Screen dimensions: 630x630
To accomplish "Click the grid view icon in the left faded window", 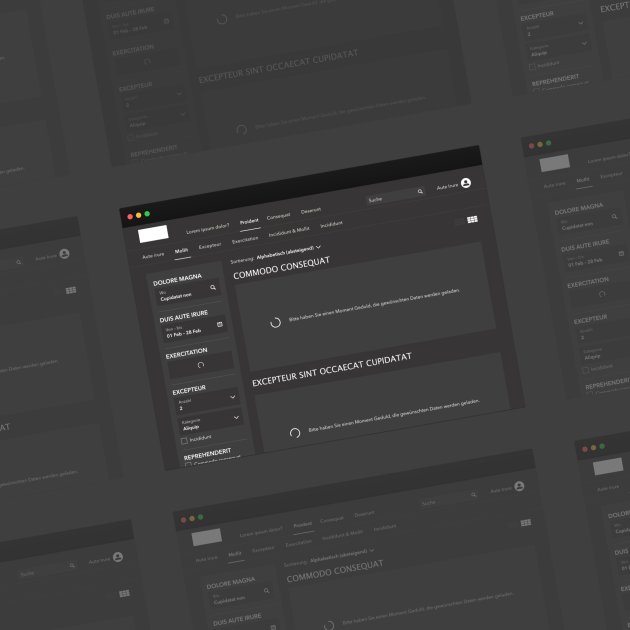I will [x=71, y=290].
